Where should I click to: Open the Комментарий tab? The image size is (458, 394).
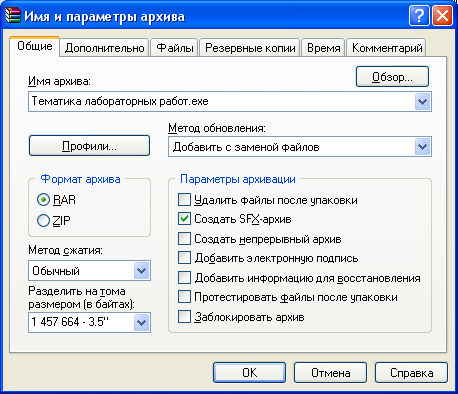point(387,48)
